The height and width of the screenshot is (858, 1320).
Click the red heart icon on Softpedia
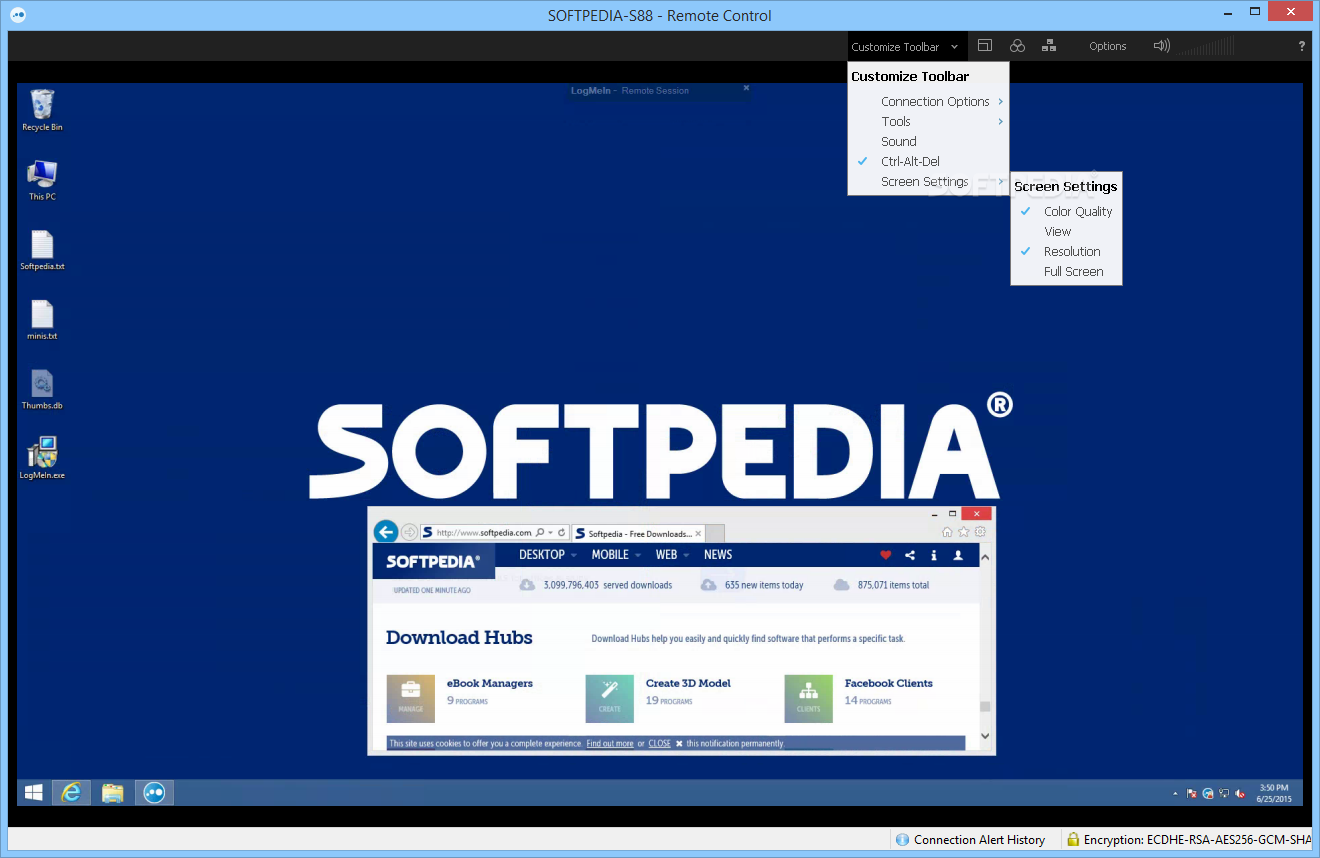pos(885,555)
